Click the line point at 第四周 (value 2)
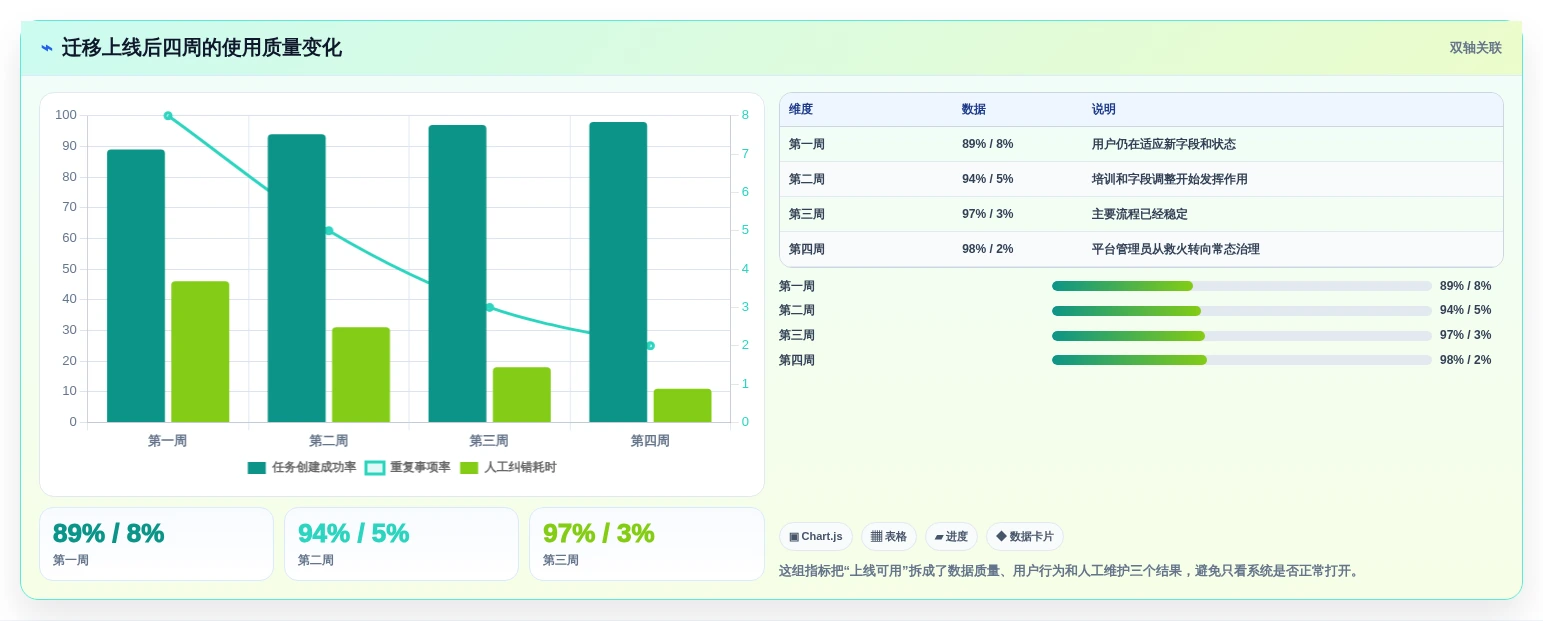The width and height of the screenshot is (1543, 621). click(650, 346)
